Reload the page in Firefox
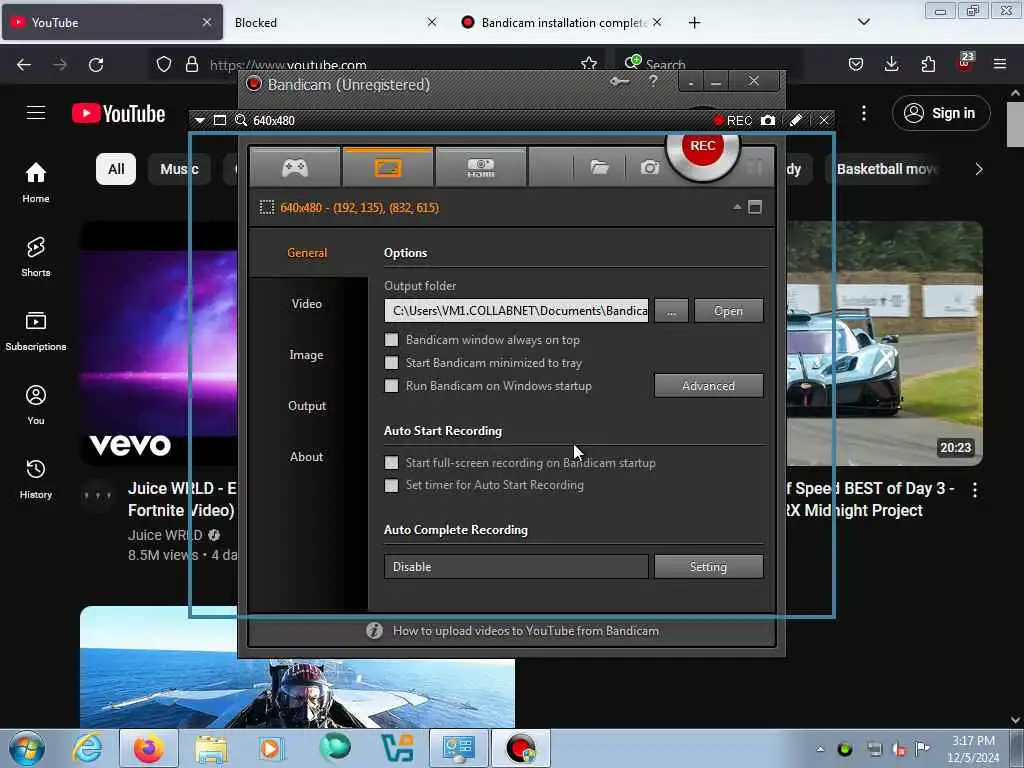 [96, 64]
